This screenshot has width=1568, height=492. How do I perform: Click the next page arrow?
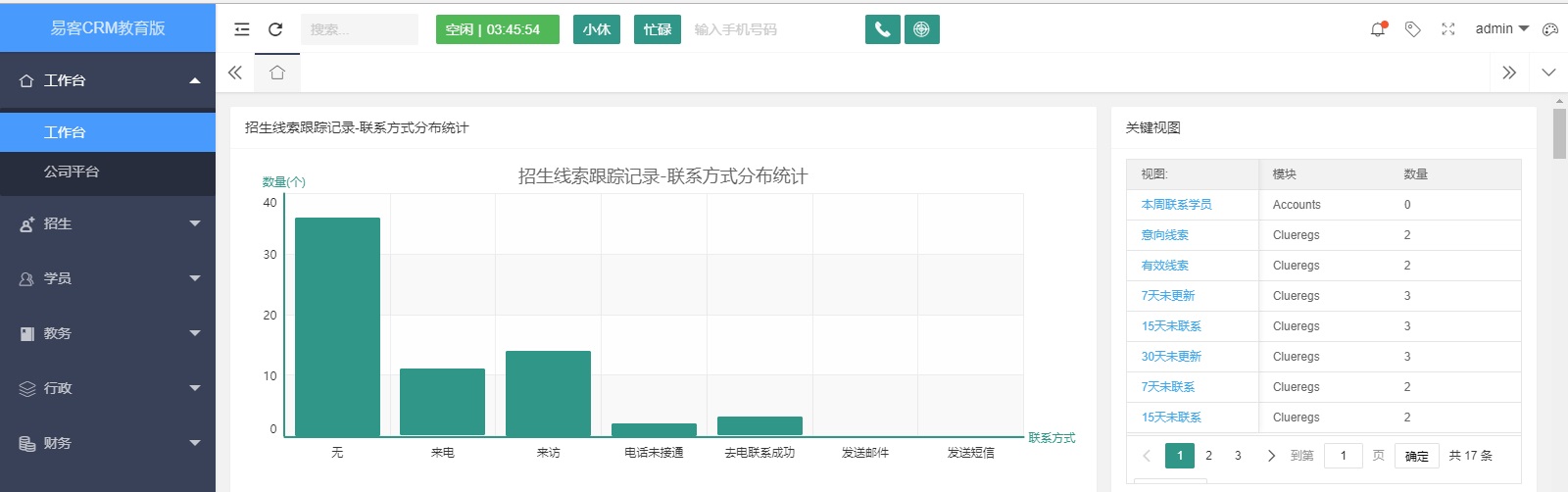[x=1271, y=456]
